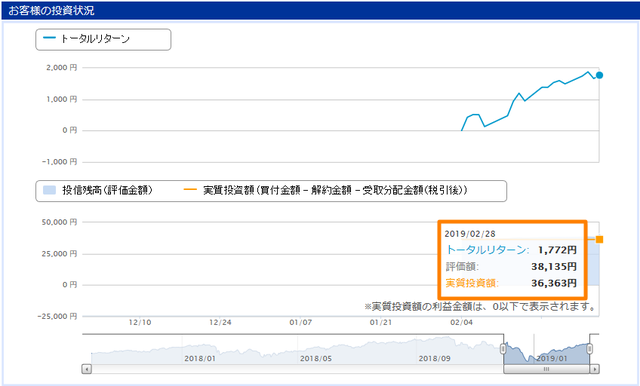Click the 36,363円 実質投資額 value
The image size is (640, 386).
[554, 283]
